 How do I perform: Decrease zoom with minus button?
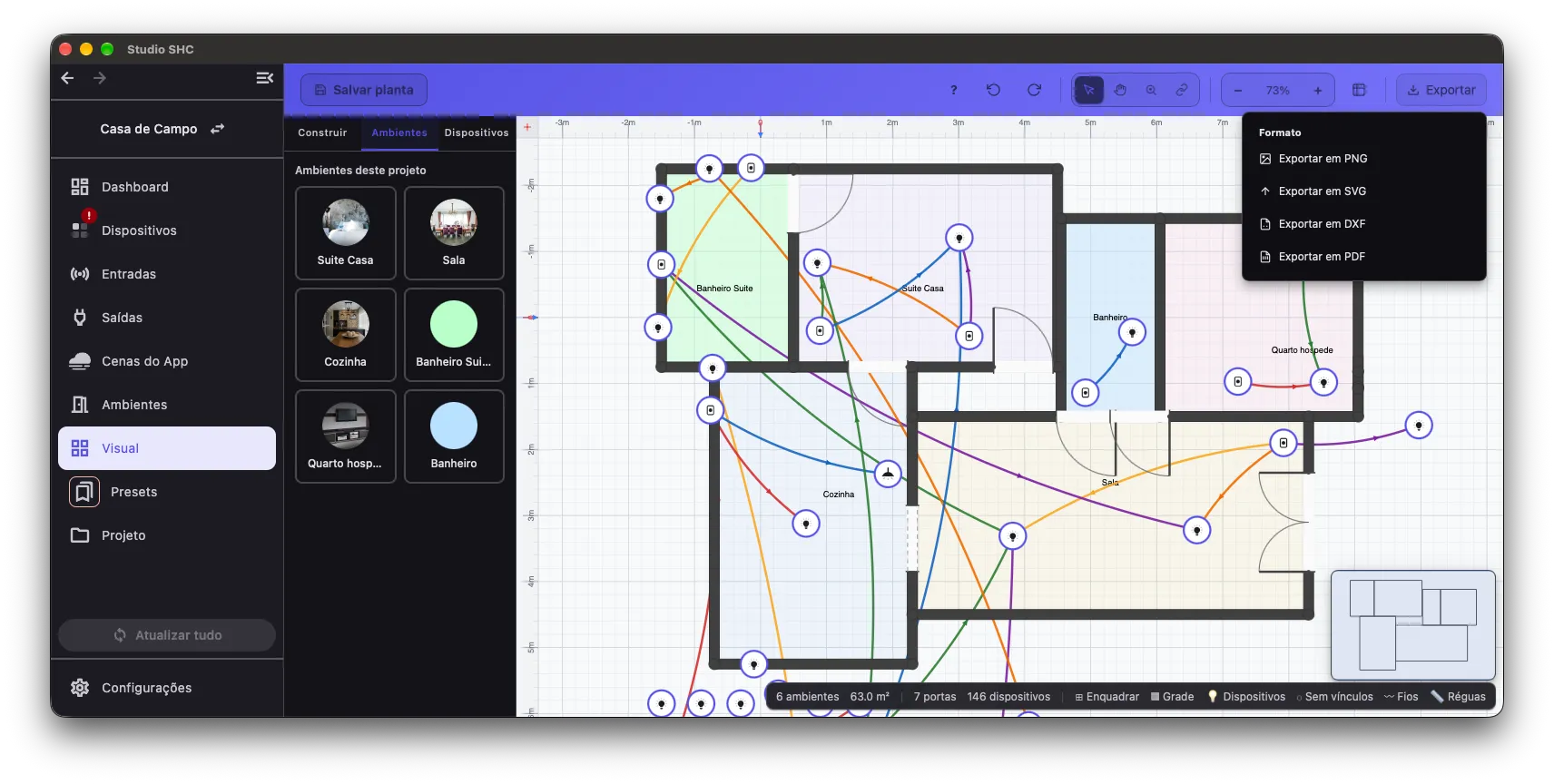pyautogui.click(x=1238, y=90)
